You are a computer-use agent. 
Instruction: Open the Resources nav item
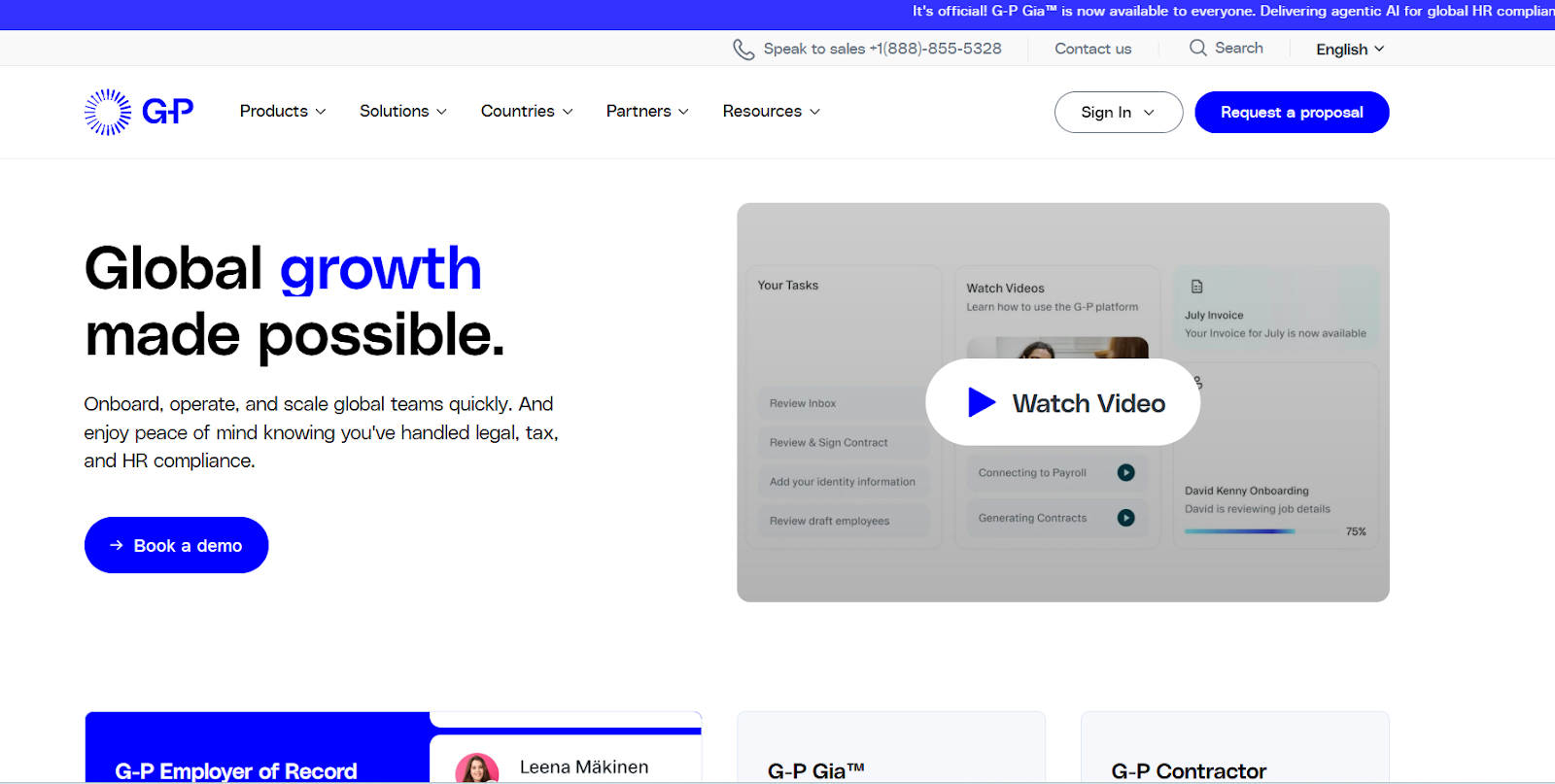pos(772,112)
